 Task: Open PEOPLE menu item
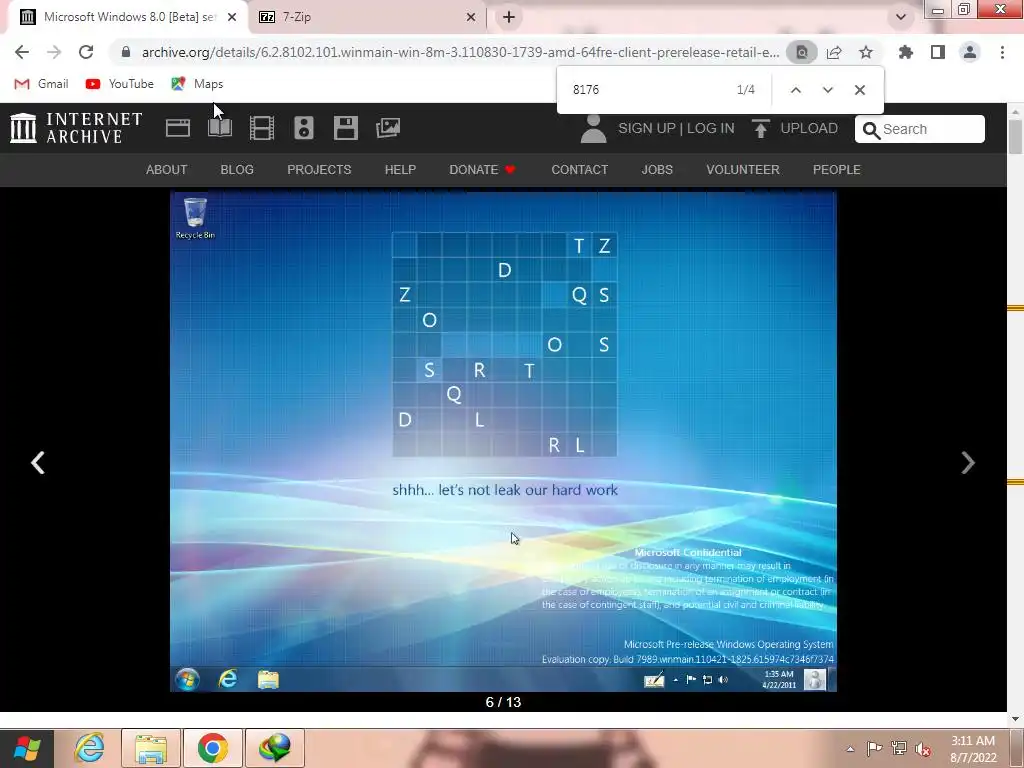(x=837, y=170)
